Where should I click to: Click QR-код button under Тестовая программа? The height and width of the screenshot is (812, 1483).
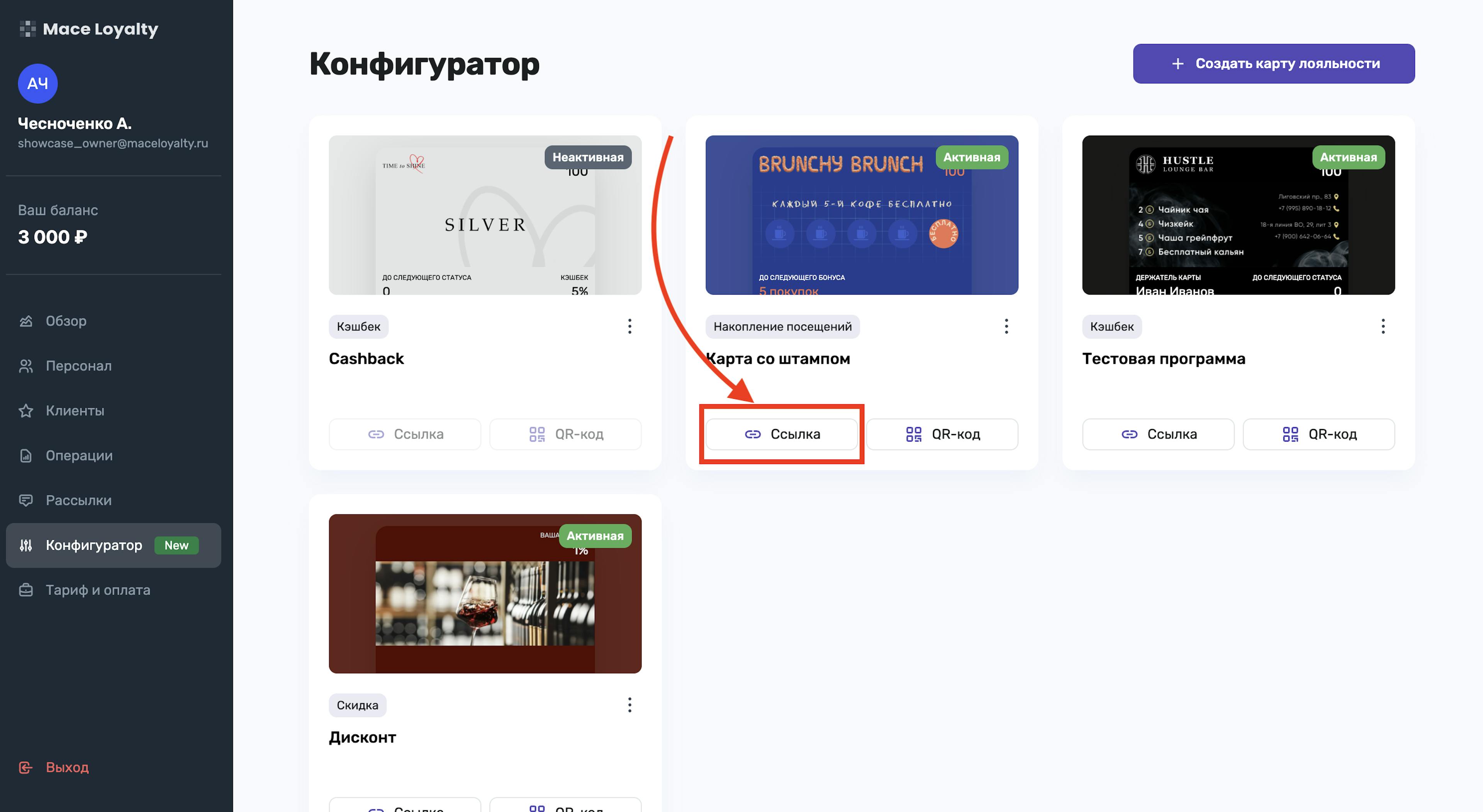click(x=1318, y=434)
